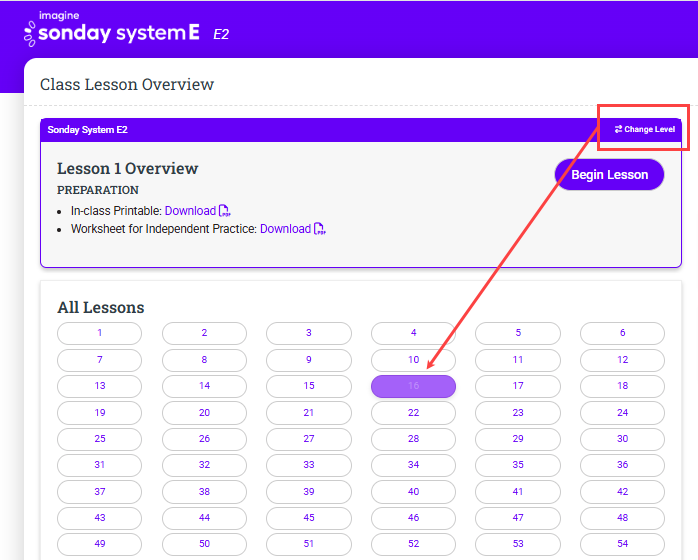Select the highlighted lesson 16

(x=413, y=386)
